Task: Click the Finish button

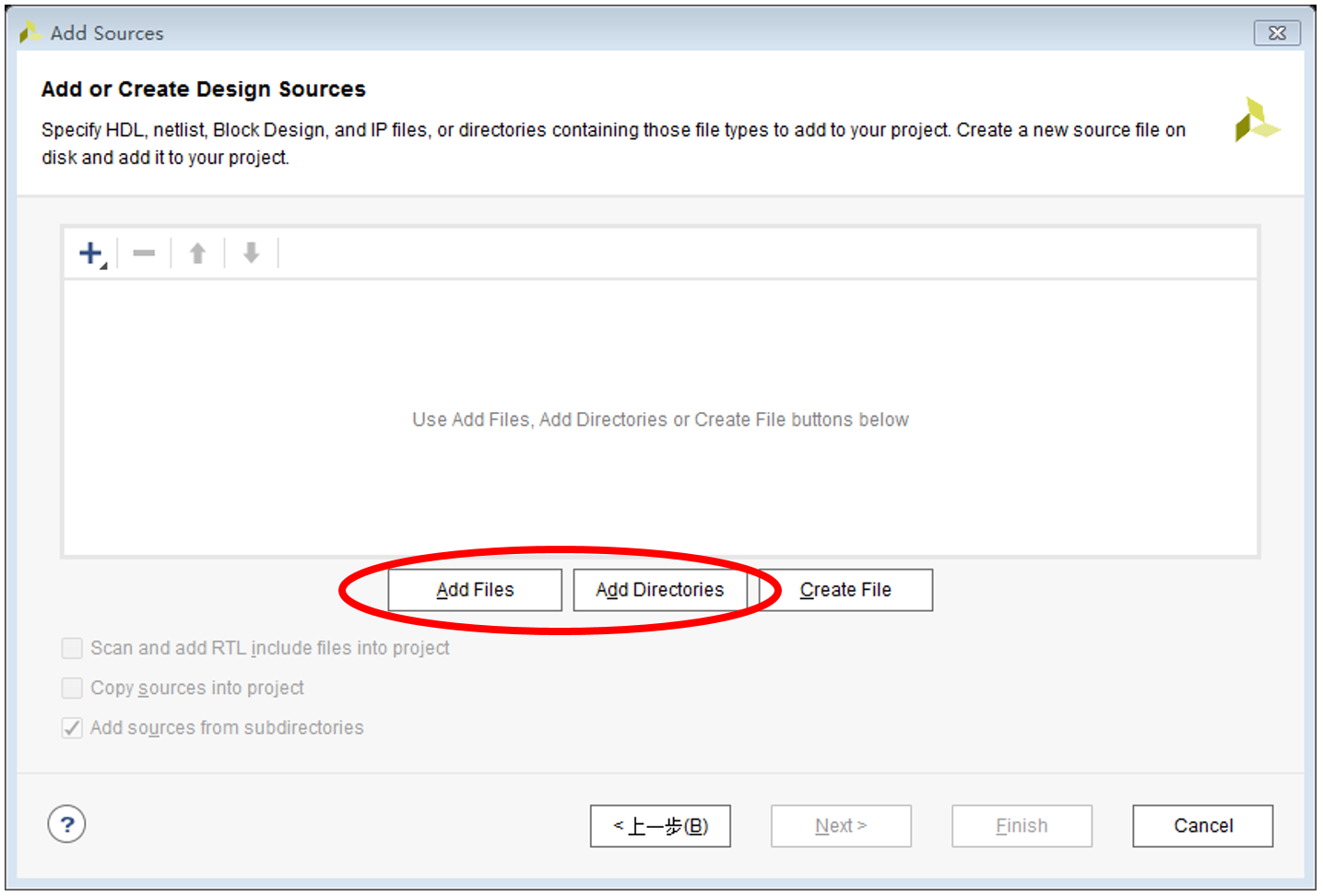Action: pyautogui.click(x=1022, y=826)
